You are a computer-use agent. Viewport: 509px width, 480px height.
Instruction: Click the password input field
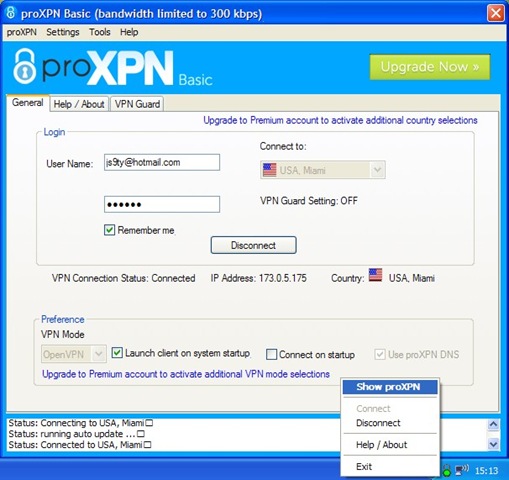(x=162, y=204)
